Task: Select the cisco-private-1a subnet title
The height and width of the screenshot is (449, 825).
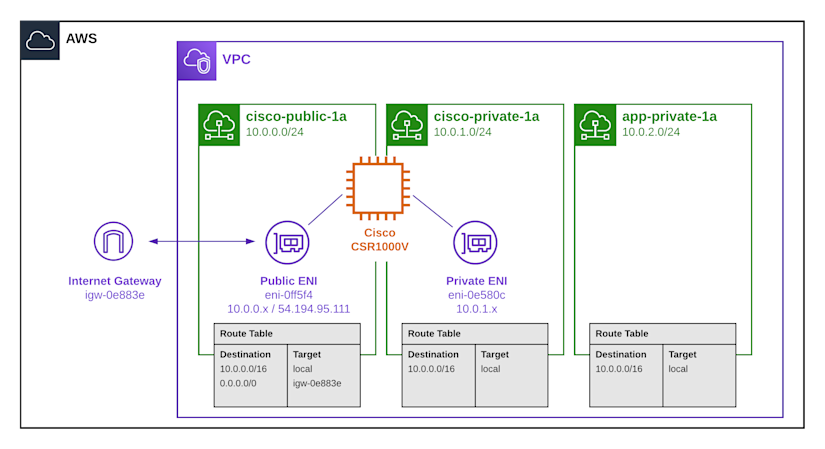Action: pos(487,116)
